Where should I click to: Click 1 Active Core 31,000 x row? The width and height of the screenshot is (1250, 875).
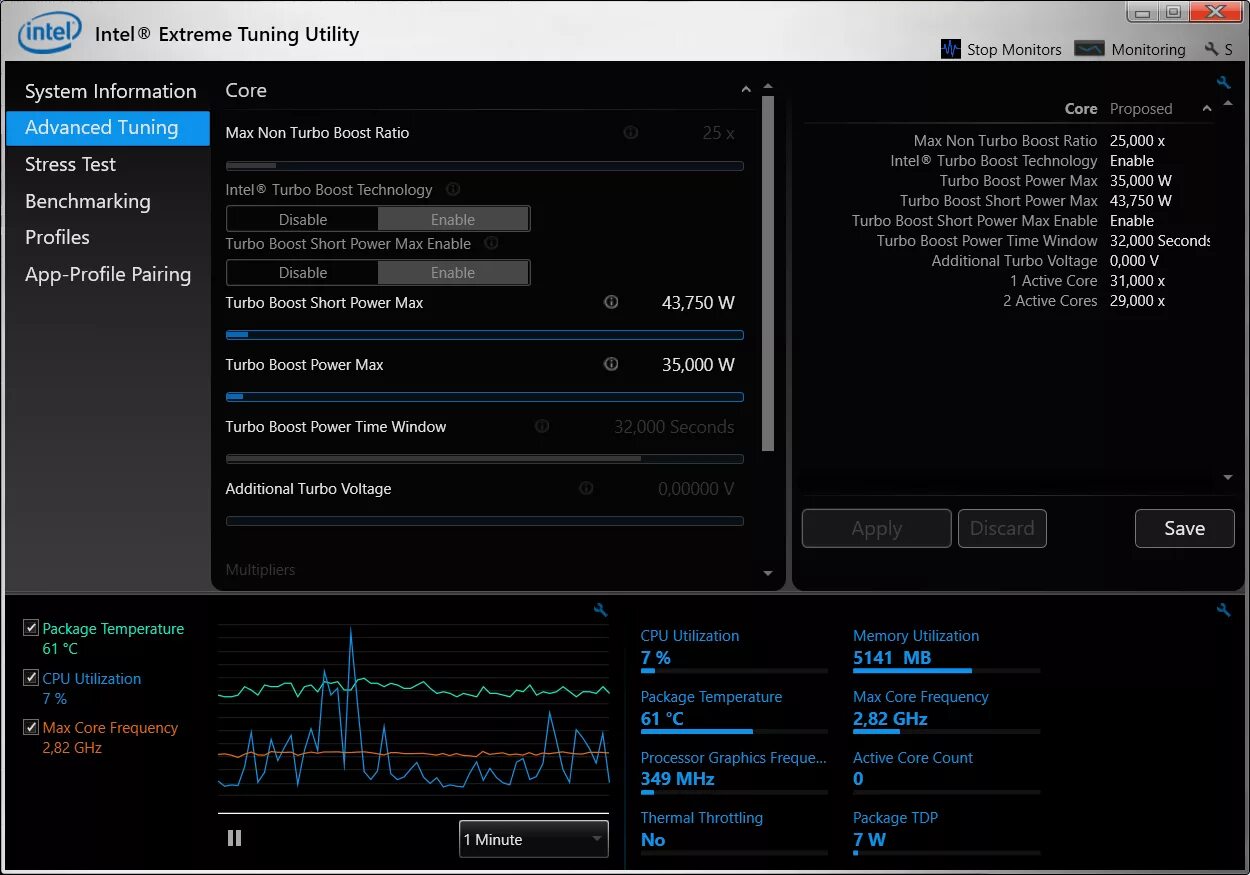pos(1087,281)
